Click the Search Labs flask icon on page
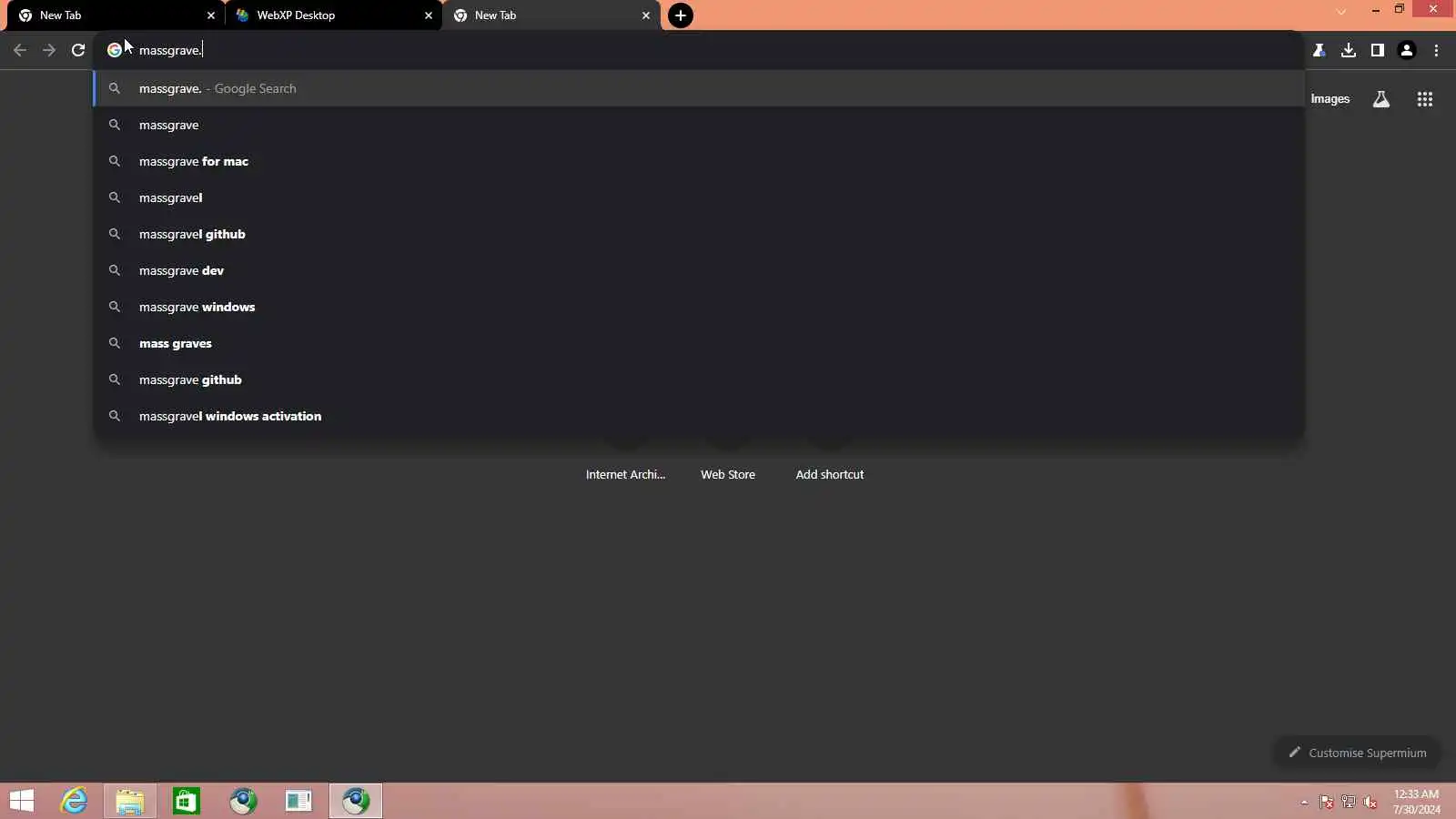Image resolution: width=1456 pixels, height=819 pixels. pos(1381,99)
